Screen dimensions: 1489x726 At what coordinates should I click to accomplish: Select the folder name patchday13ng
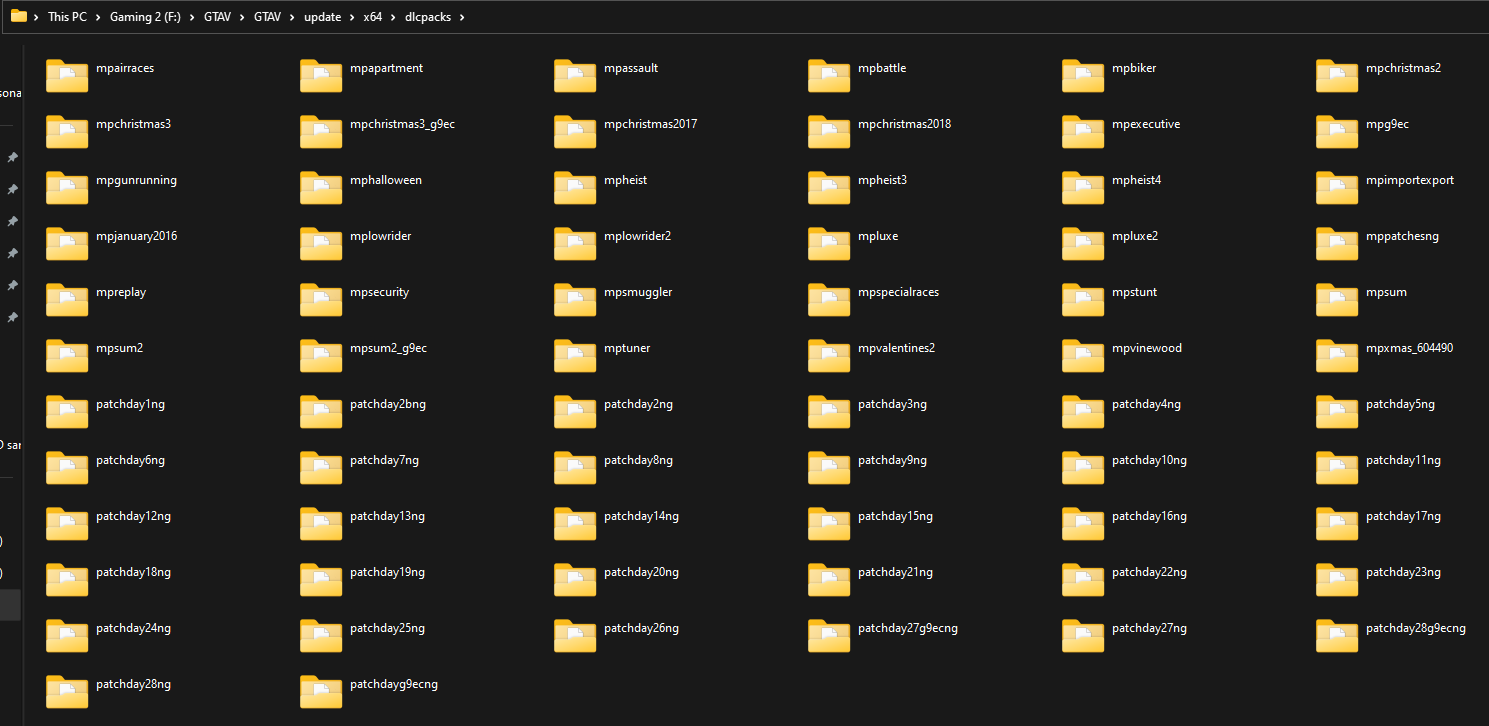(388, 516)
